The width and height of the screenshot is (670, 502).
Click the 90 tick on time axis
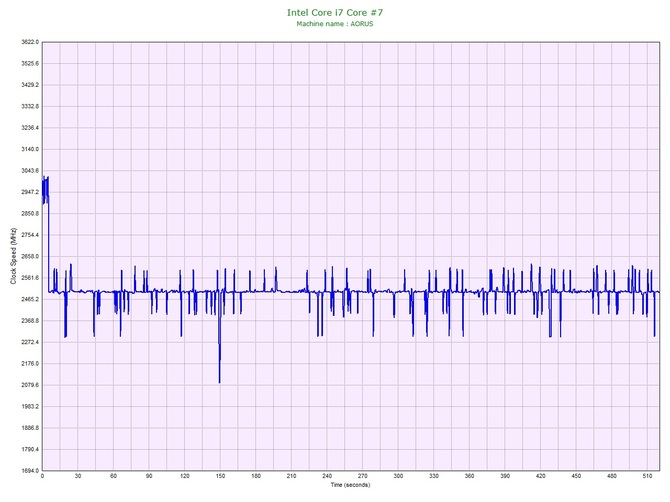[x=149, y=476]
